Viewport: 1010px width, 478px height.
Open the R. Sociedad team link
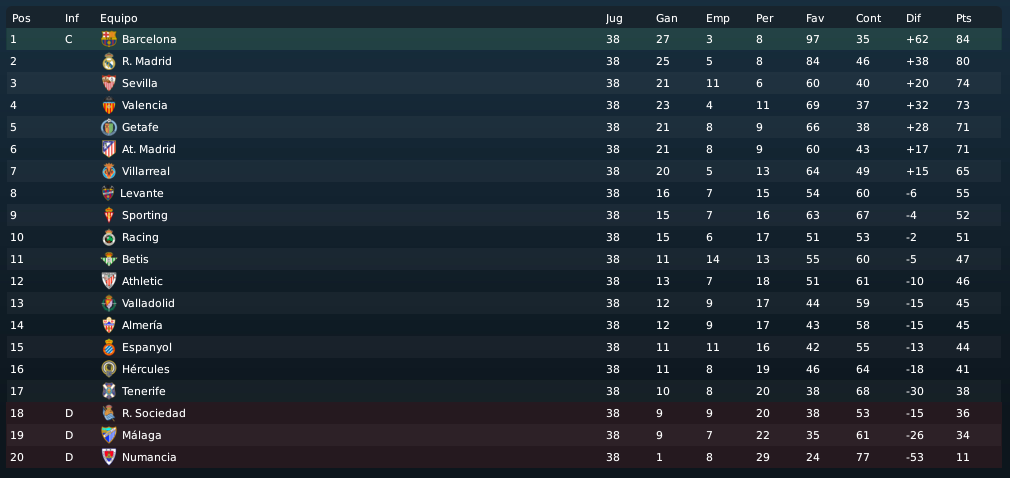(x=154, y=414)
